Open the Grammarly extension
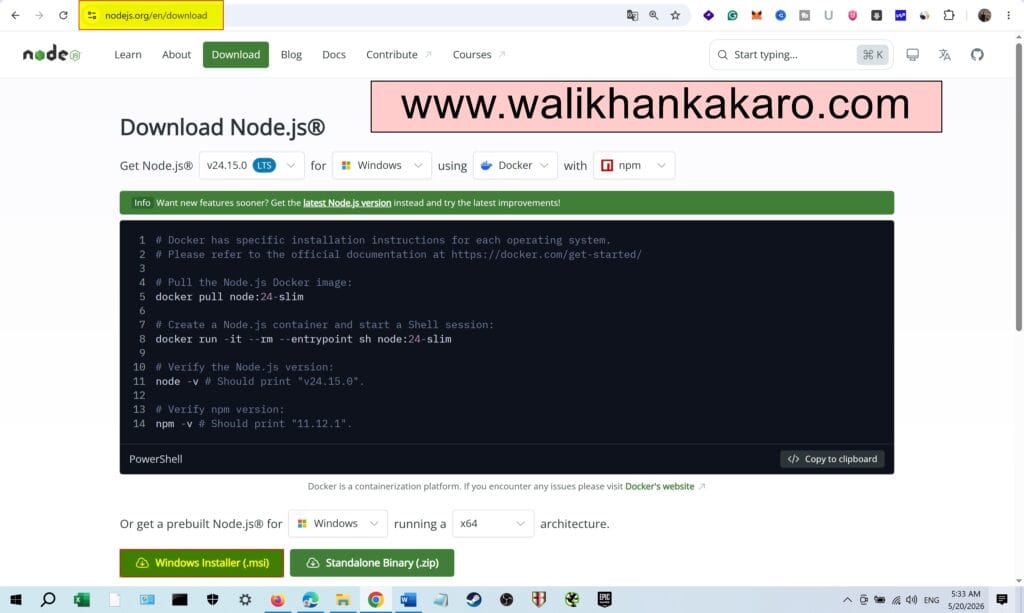This screenshot has height=613, width=1024. (x=733, y=15)
